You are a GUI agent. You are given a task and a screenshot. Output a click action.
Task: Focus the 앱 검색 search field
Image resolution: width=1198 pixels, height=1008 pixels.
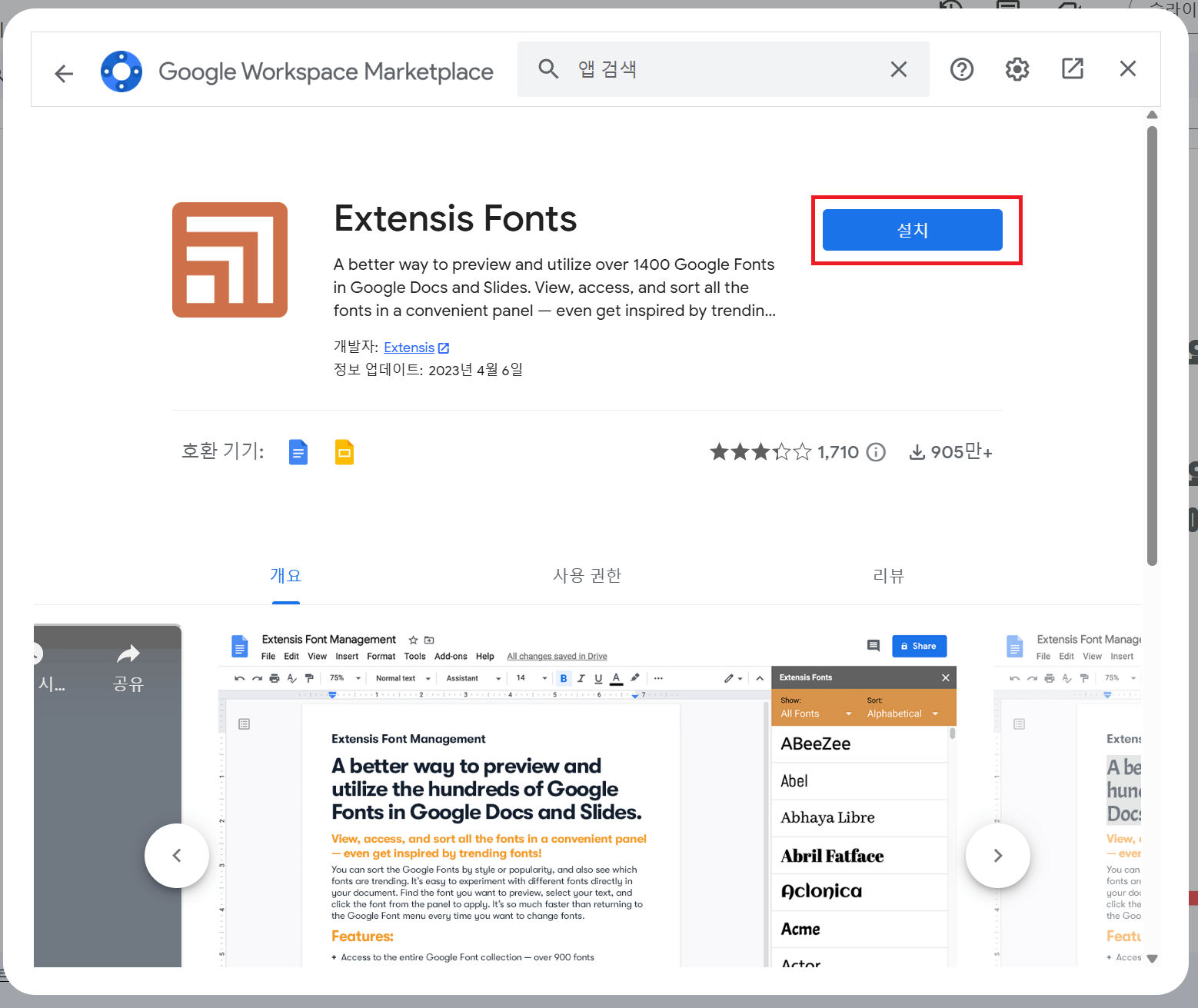(x=723, y=69)
